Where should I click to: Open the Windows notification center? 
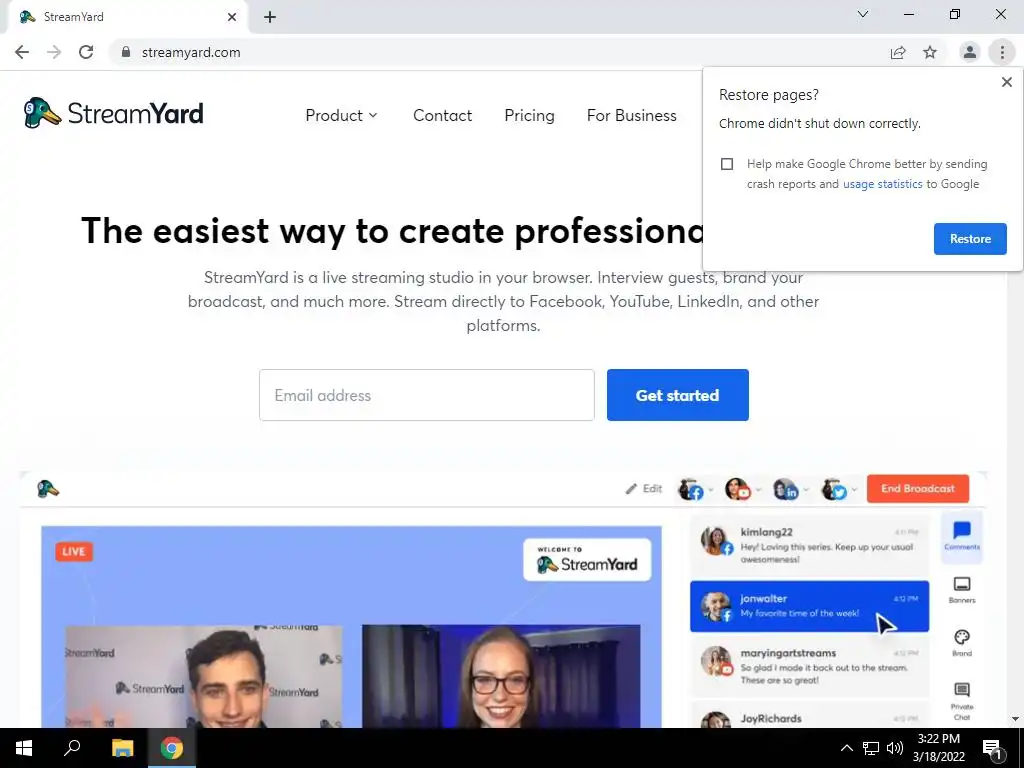(x=992, y=748)
